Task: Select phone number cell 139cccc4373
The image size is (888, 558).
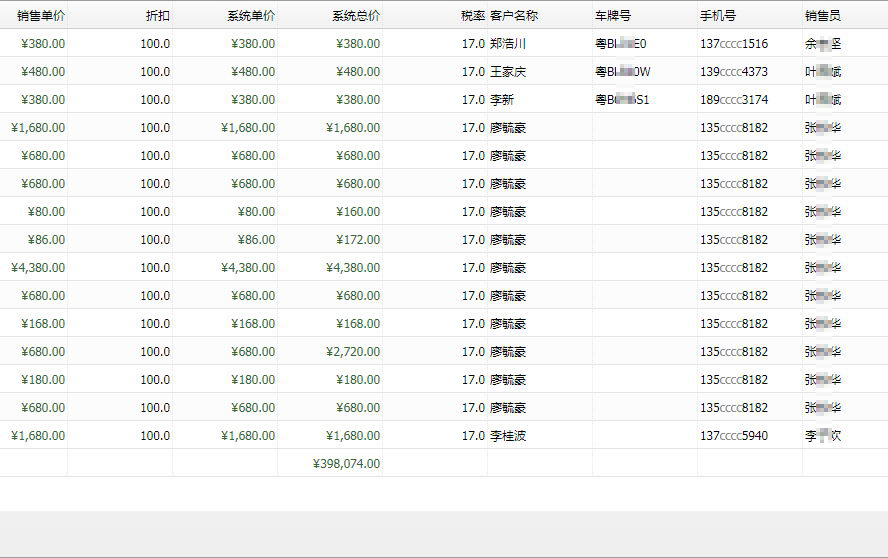Action: pyautogui.click(x=734, y=72)
